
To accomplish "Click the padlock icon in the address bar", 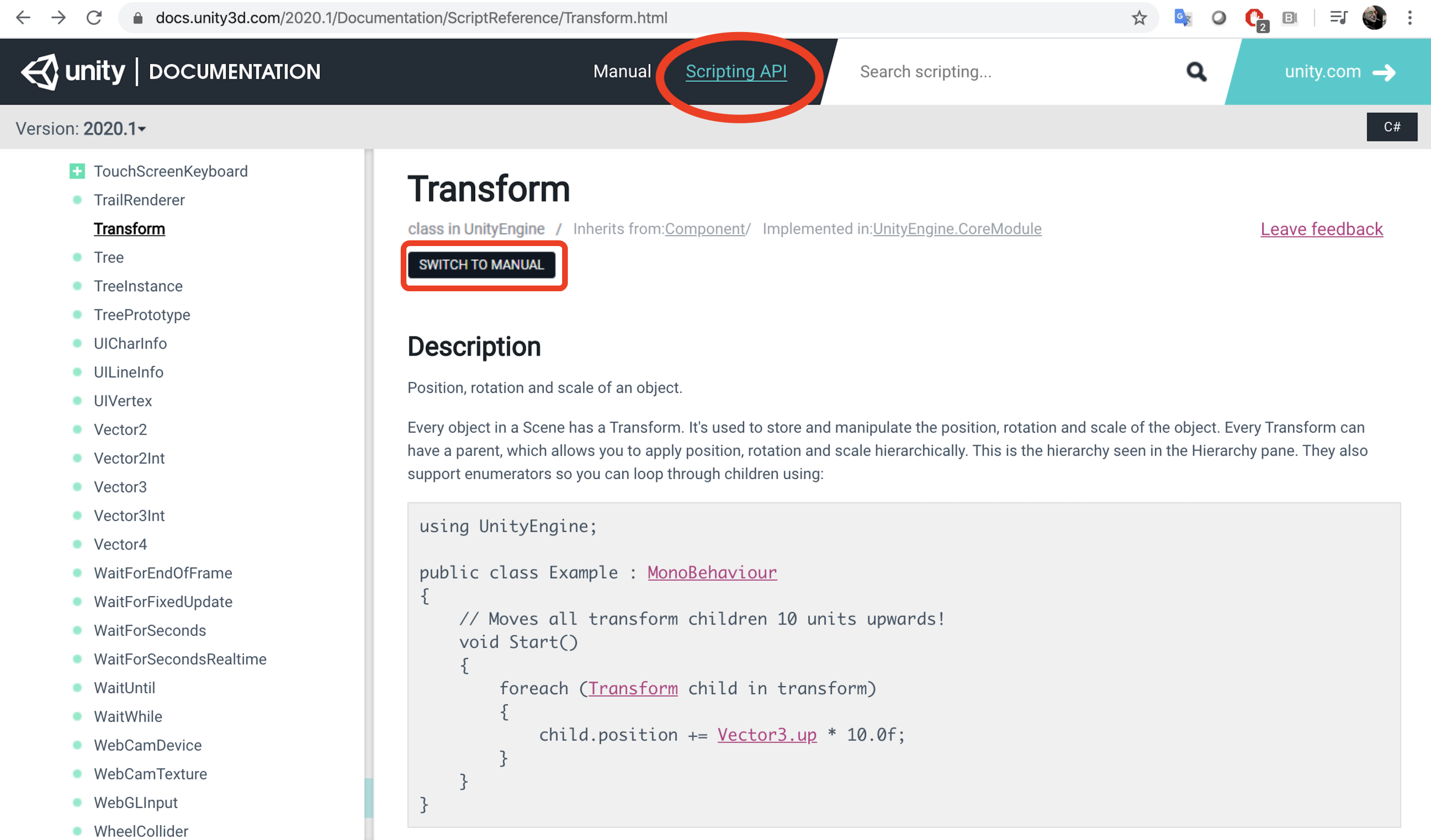I will coord(137,18).
